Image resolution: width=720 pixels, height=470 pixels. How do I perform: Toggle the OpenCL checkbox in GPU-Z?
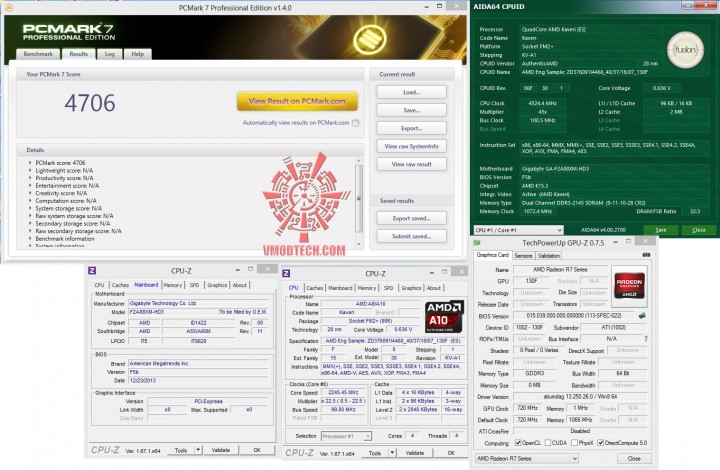518,443
